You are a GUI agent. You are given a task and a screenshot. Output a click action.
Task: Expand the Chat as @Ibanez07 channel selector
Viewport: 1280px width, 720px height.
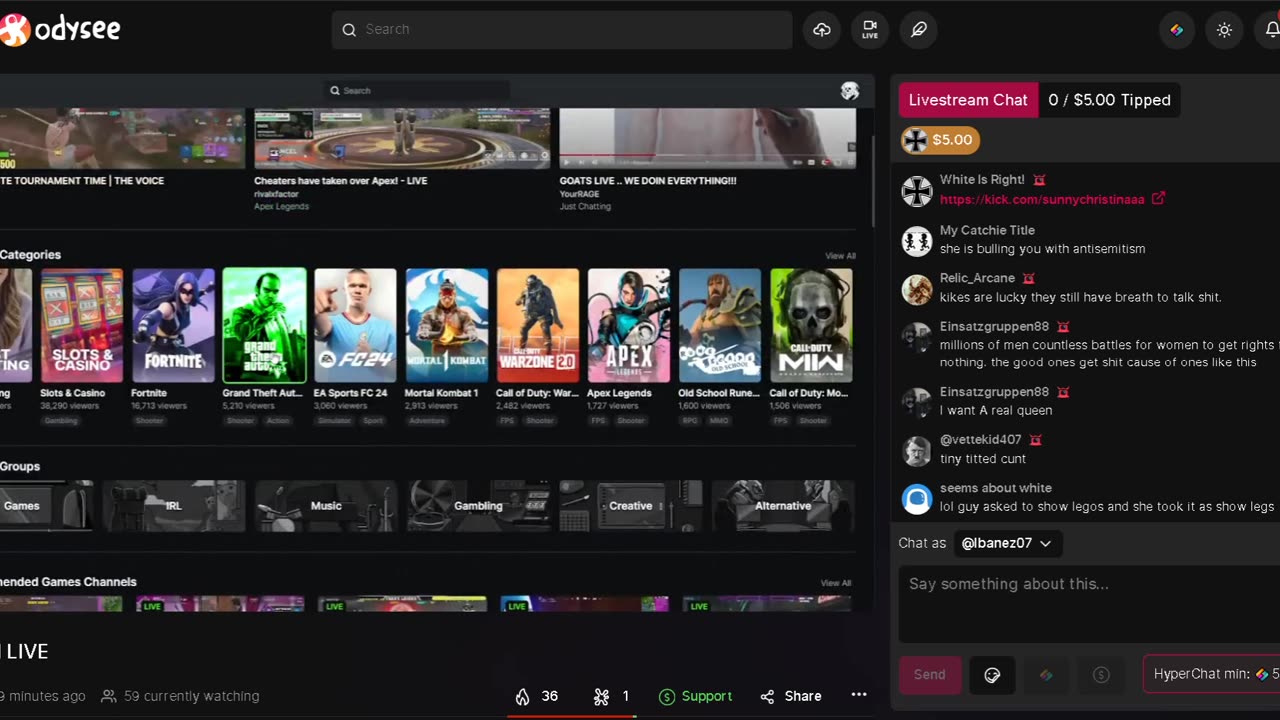coord(1007,543)
